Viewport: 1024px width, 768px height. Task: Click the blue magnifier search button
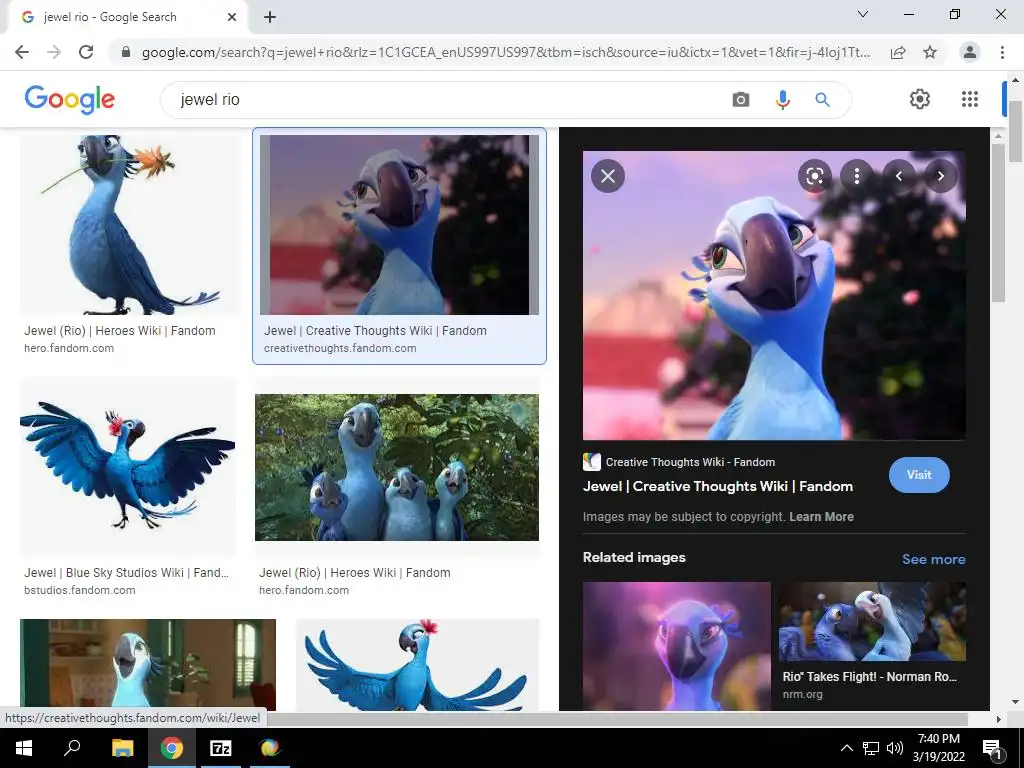pyautogui.click(x=822, y=99)
